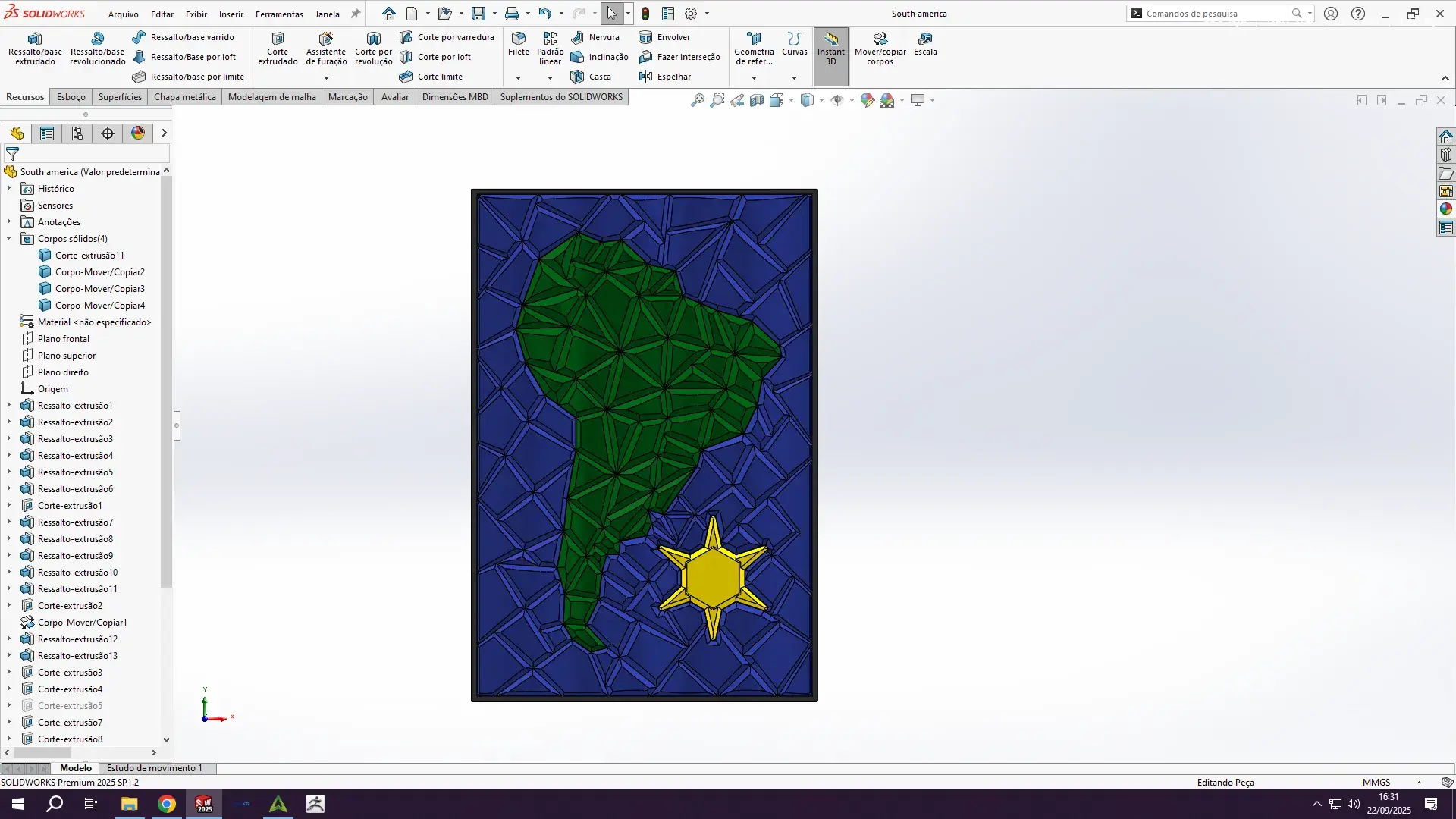Open Estudo de movimento 1 tab
The image size is (1456, 819).
(x=155, y=768)
